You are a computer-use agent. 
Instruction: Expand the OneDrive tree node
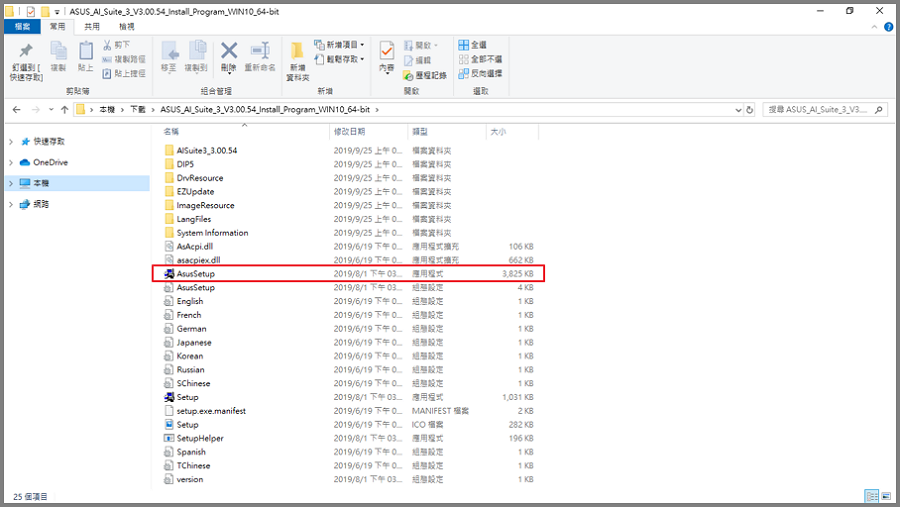click(11, 162)
